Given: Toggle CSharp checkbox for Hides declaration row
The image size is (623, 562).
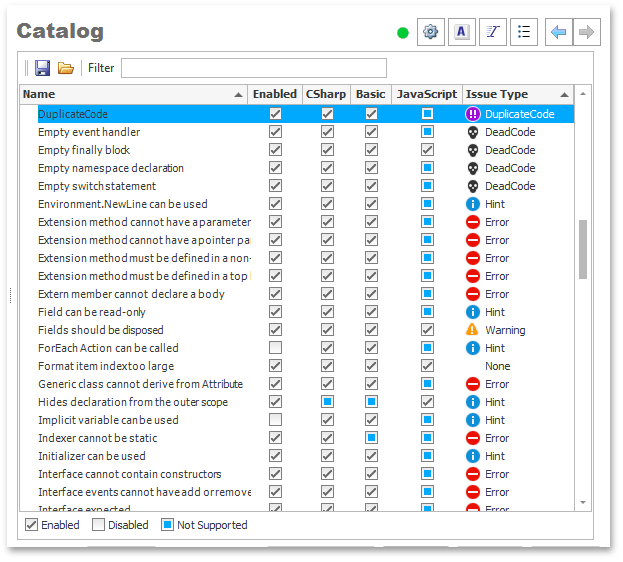Looking at the screenshot, I should click(x=327, y=402).
